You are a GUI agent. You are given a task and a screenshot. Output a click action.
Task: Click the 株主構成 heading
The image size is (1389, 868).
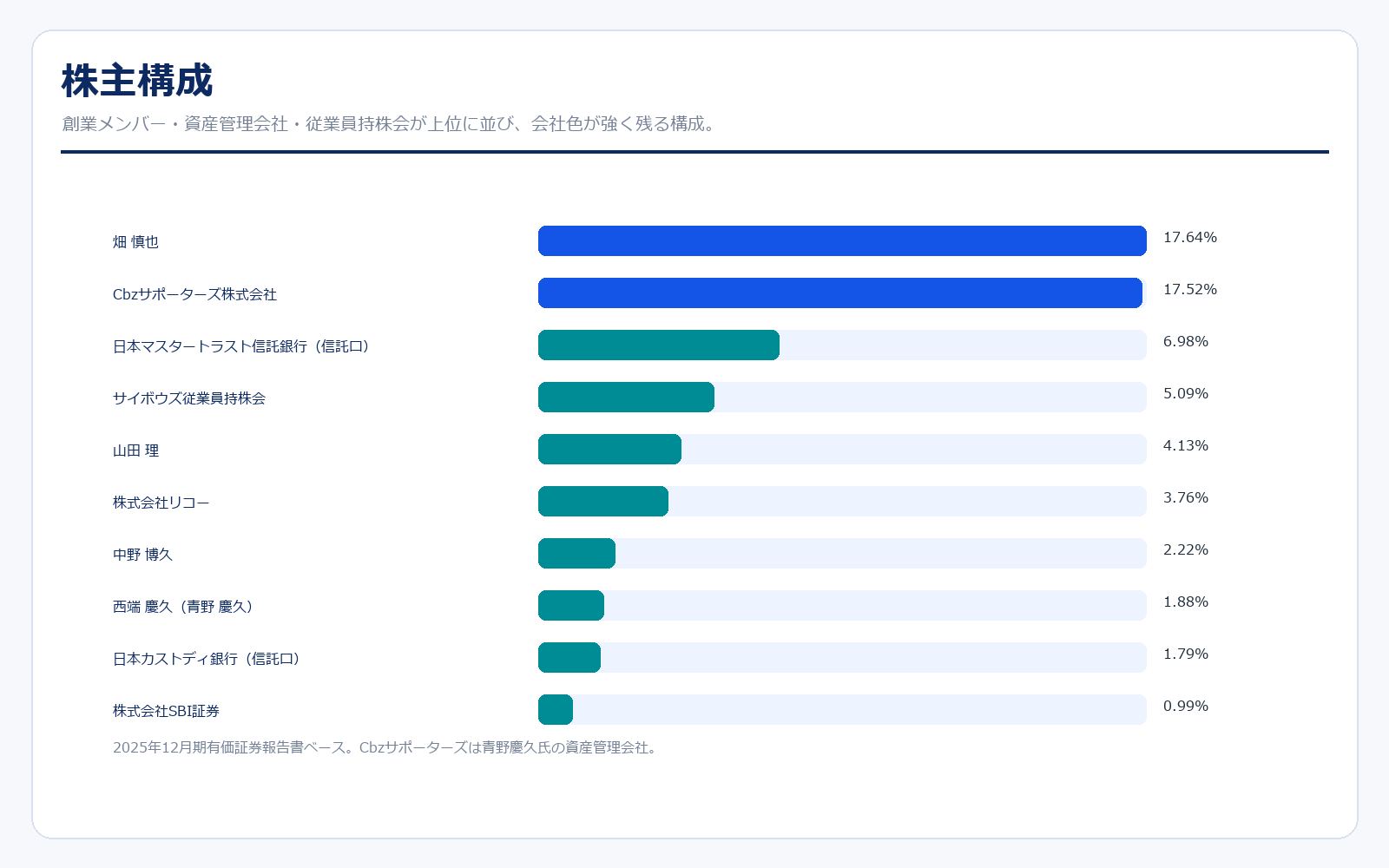tap(137, 81)
